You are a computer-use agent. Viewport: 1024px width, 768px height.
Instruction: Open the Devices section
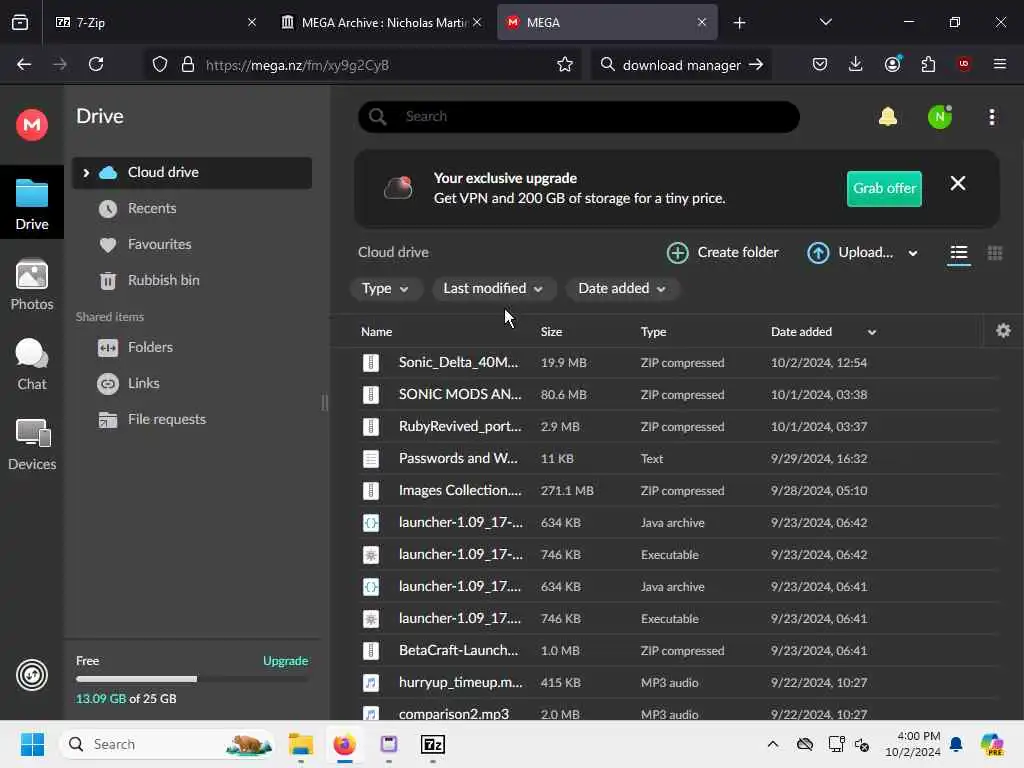pos(31,445)
